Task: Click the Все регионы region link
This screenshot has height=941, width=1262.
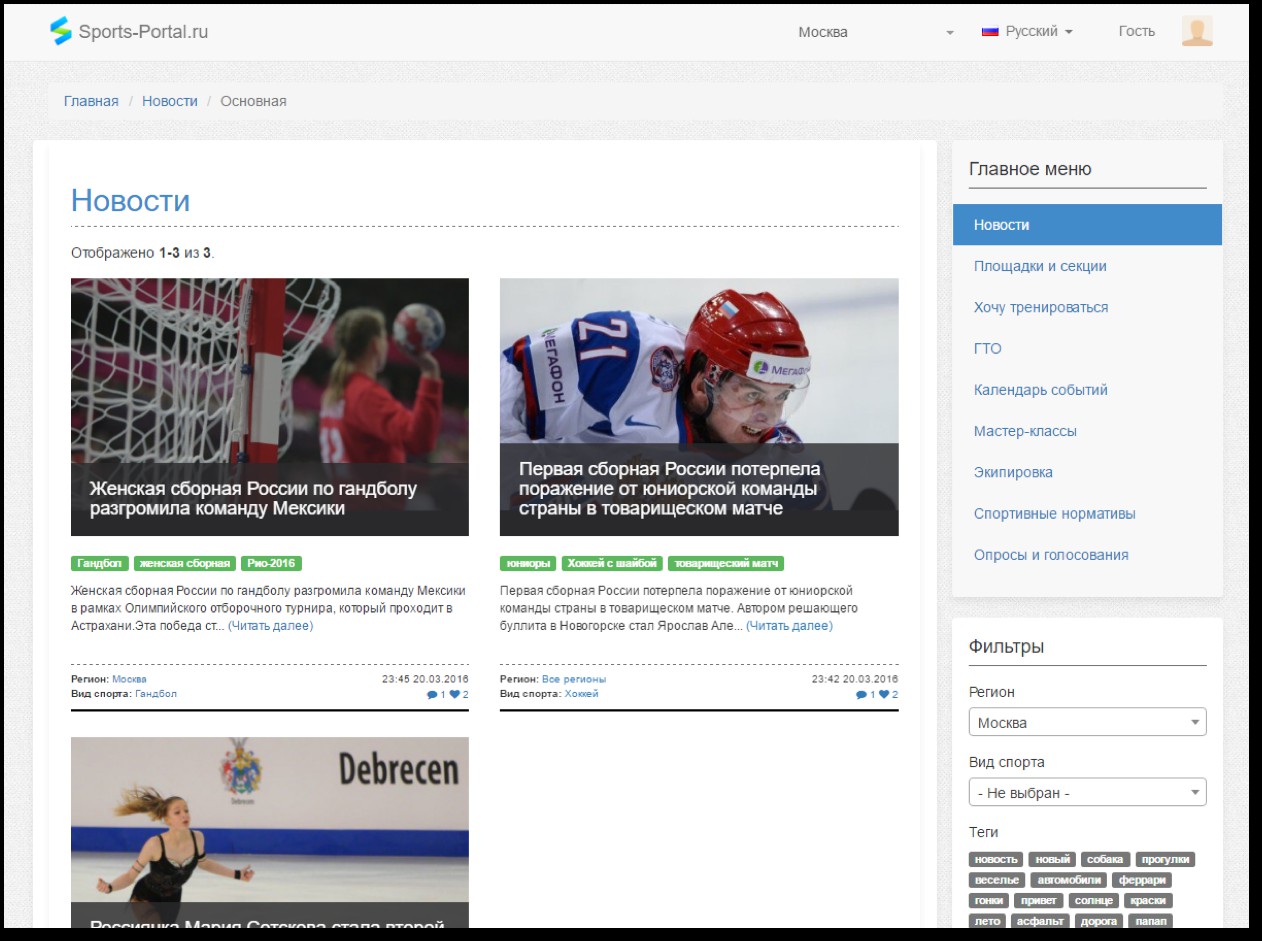Action: point(573,679)
